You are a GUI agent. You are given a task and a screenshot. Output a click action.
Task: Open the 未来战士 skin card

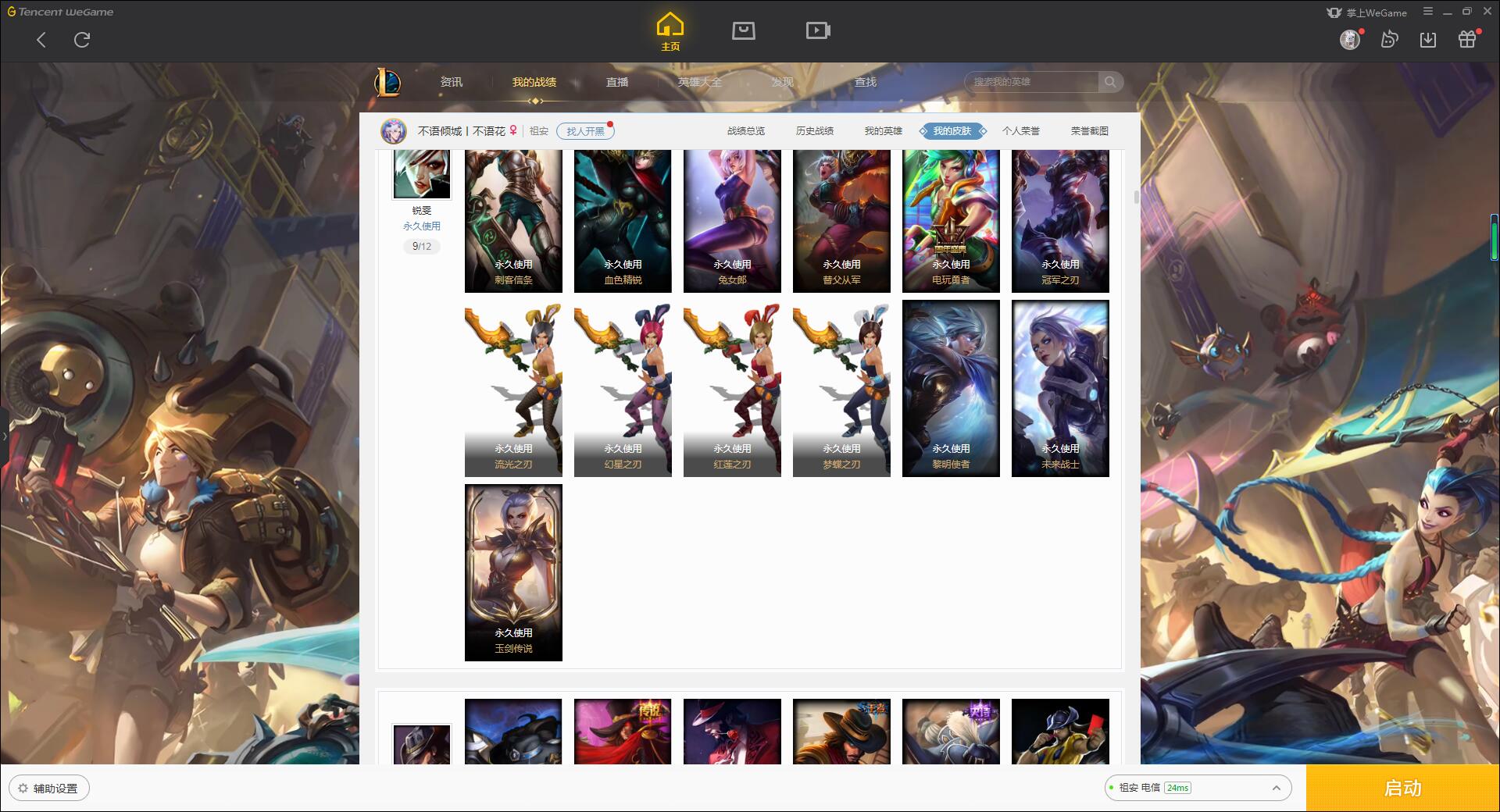click(1060, 389)
